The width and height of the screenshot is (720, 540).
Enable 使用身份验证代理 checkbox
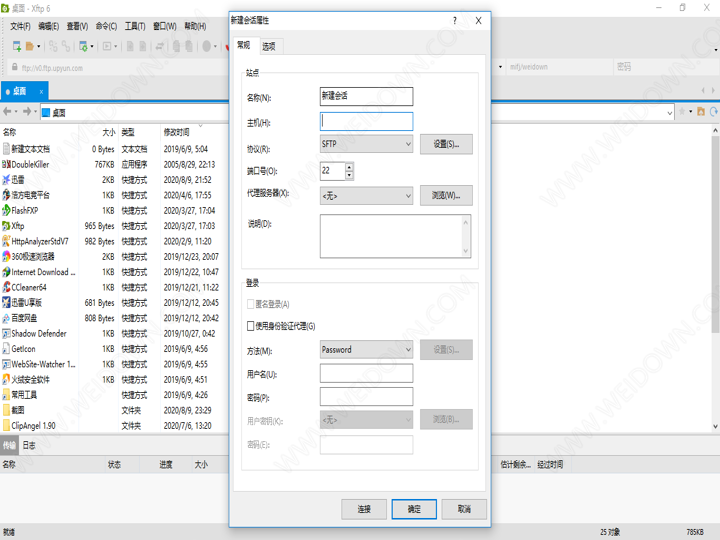pyautogui.click(x=251, y=326)
